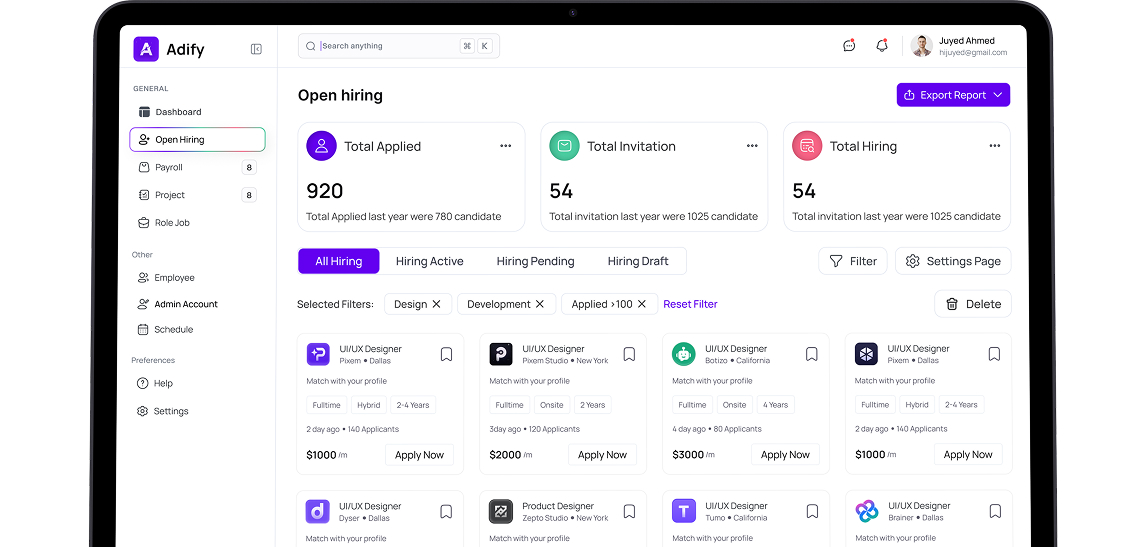Collapse the sidebar panel icon
The height and width of the screenshot is (547, 1146).
pyautogui.click(x=256, y=49)
